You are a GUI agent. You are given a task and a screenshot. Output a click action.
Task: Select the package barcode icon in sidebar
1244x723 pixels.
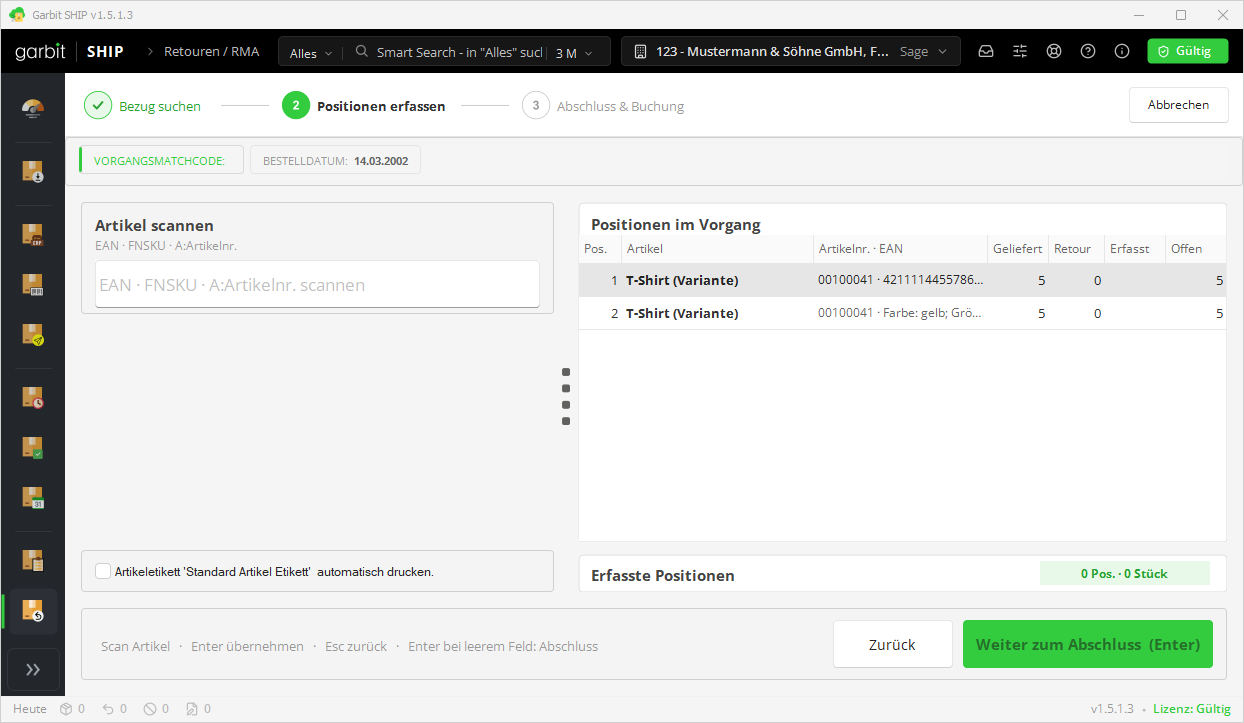click(33, 284)
